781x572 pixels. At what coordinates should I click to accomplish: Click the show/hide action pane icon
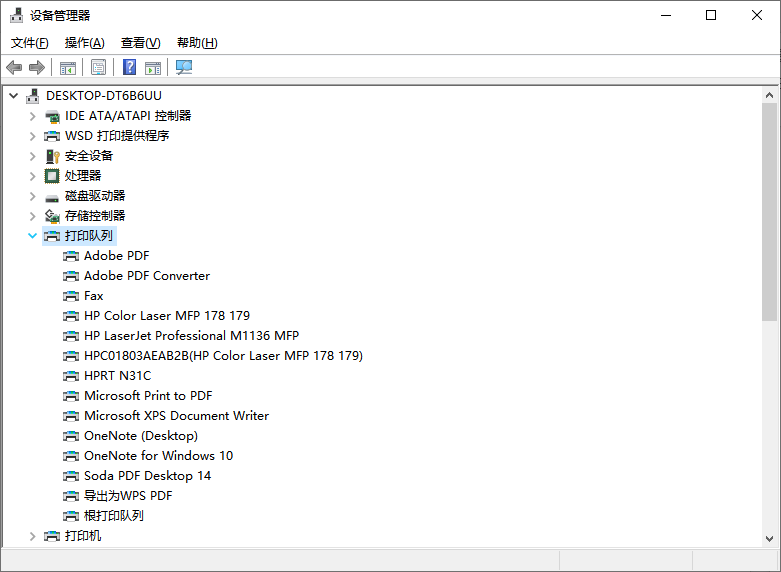click(x=153, y=67)
